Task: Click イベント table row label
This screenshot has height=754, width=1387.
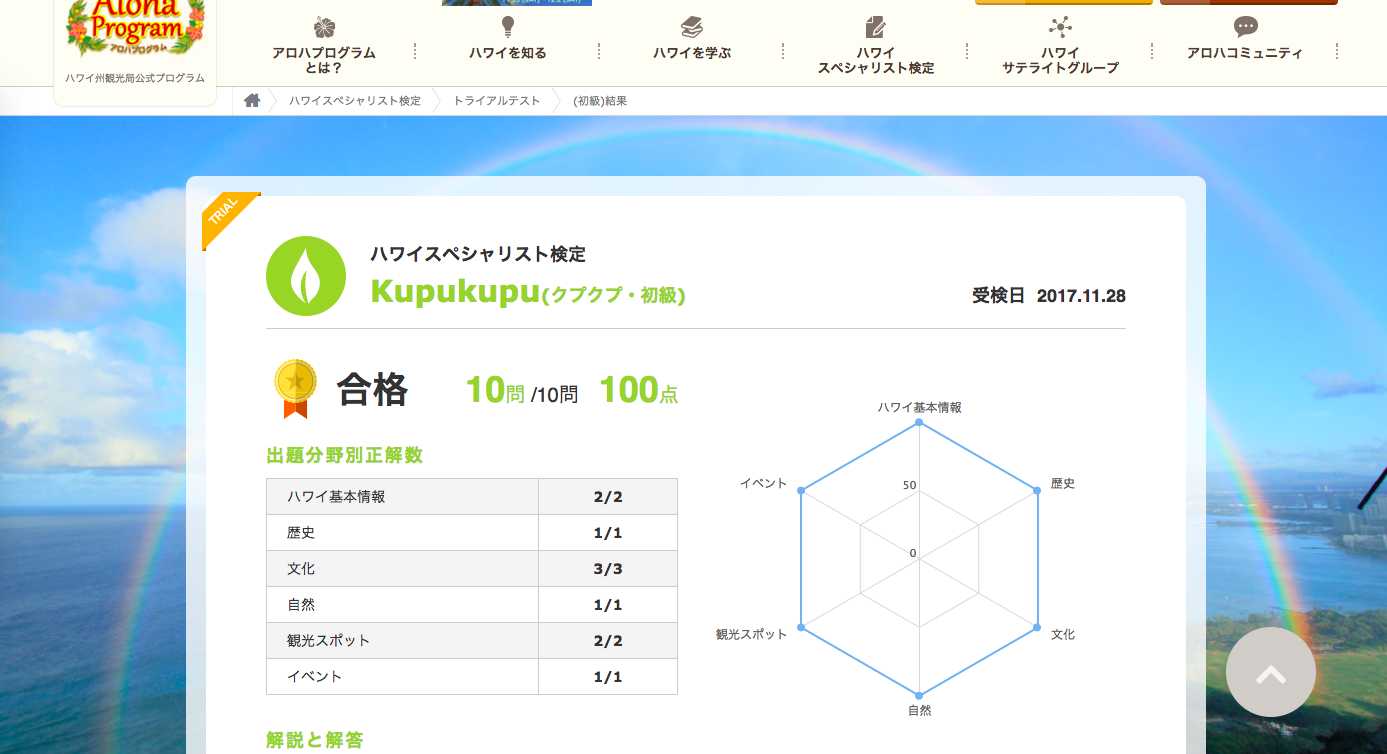Action: click(314, 677)
